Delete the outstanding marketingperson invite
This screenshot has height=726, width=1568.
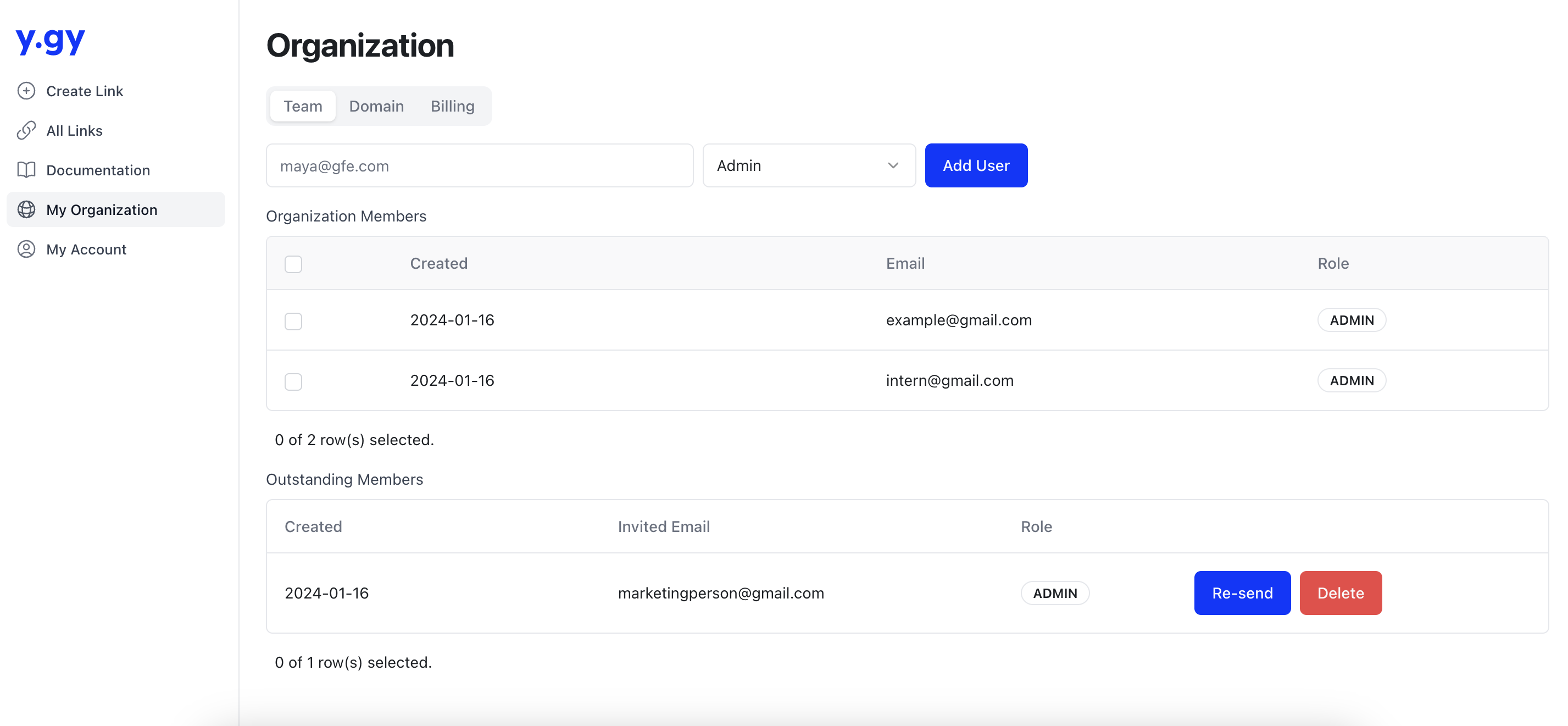coord(1341,592)
